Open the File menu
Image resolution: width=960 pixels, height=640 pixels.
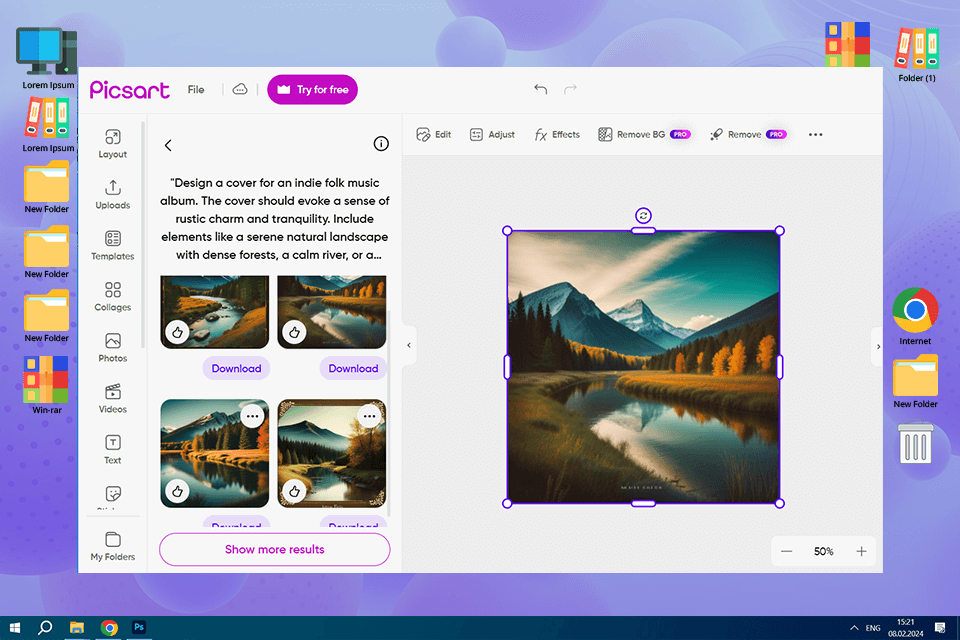coord(196,89)
